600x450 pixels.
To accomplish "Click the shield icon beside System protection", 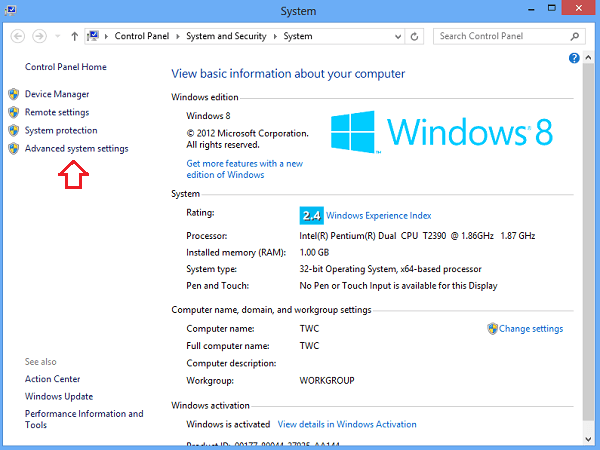I will [x=14, y=130].
